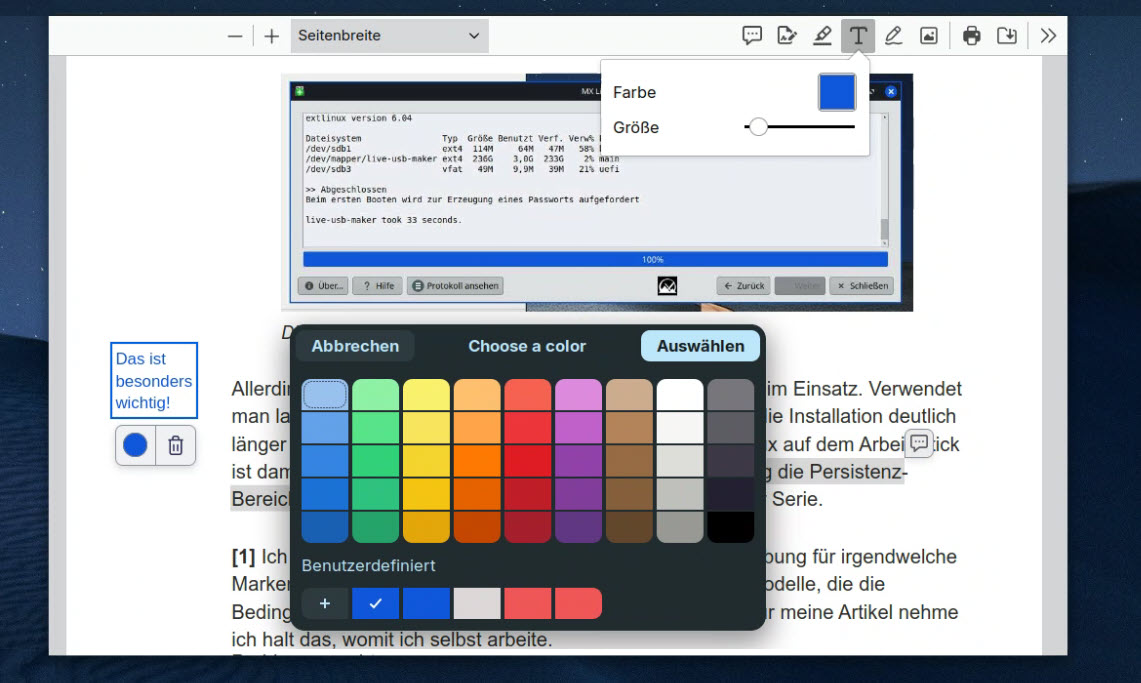
Task: Expand the double-chevron tools menu
Action: coord(1048,36)
